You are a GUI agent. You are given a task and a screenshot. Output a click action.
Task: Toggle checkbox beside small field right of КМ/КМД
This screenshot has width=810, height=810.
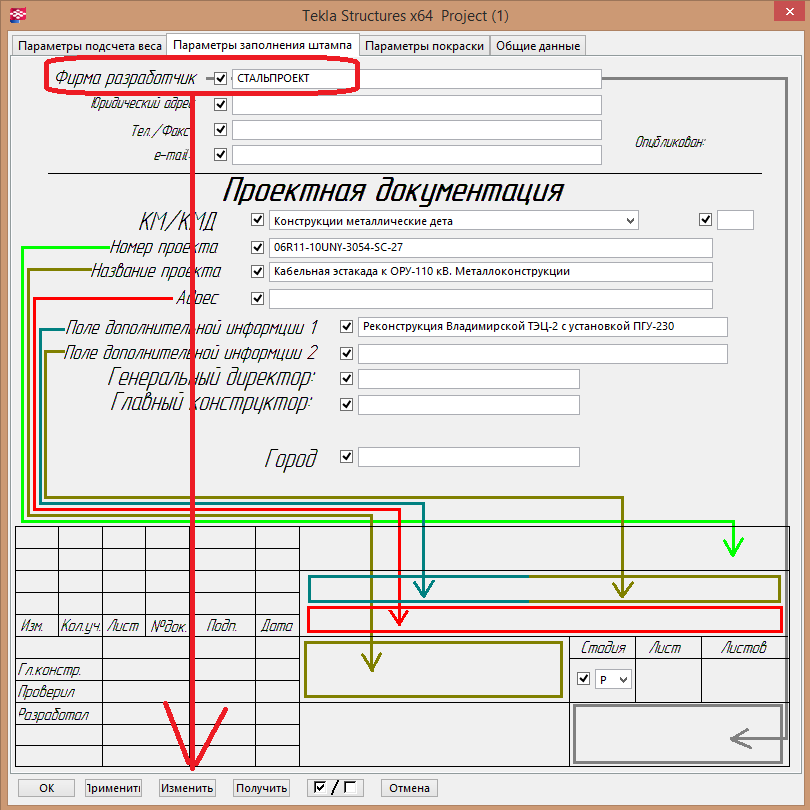(x=705, y=220)
